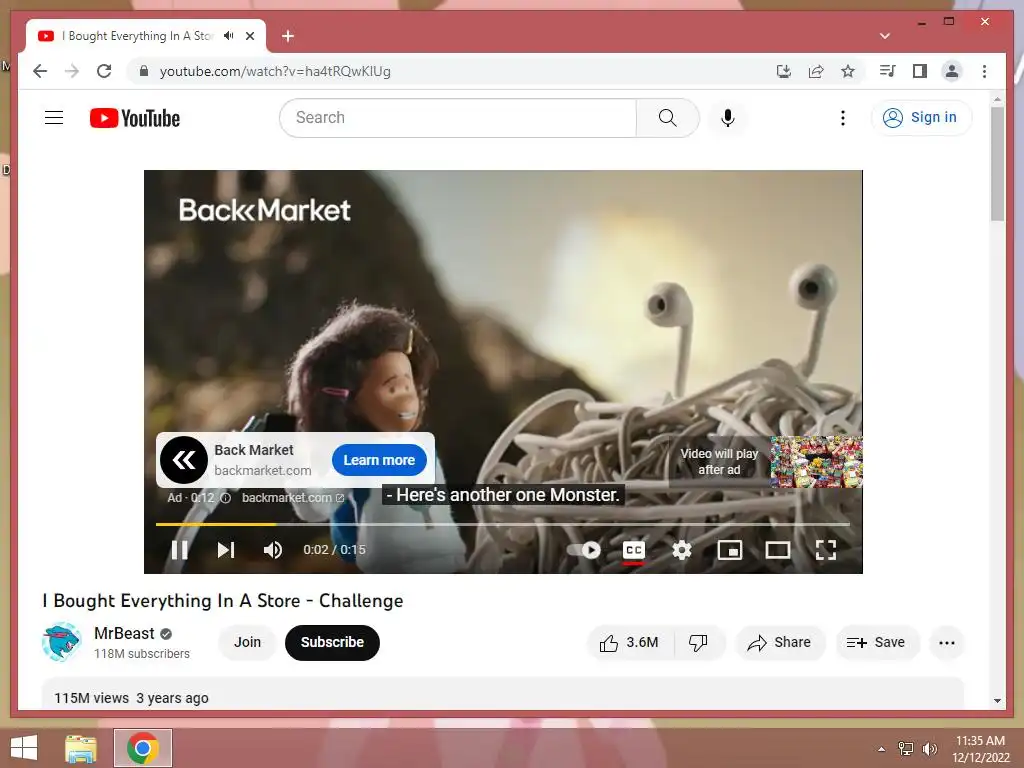This screenshot has height=768, width=1024.
Task: Go to YouTube home via logo
Action: [x=135, y=118]
